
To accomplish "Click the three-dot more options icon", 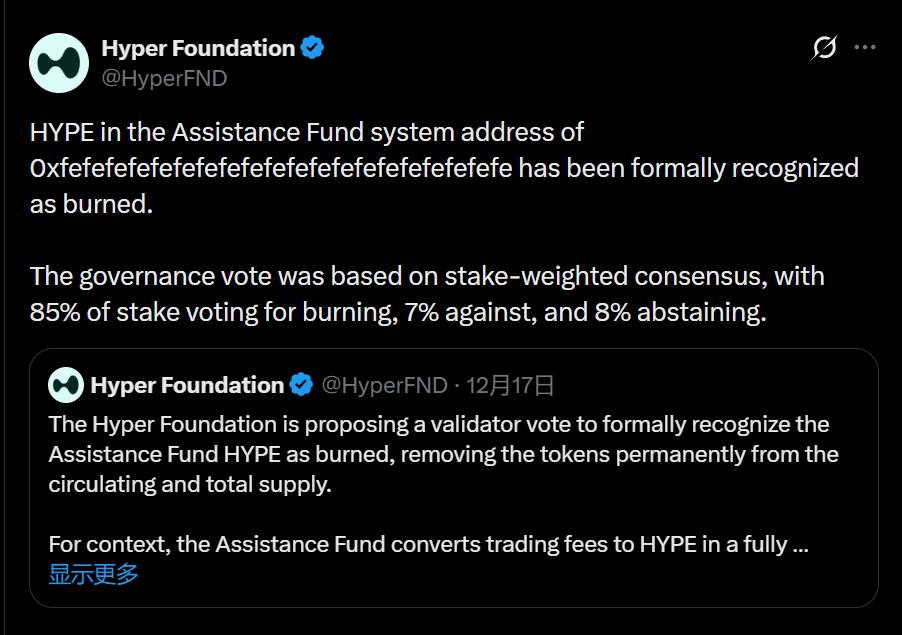I will (866, 45).
